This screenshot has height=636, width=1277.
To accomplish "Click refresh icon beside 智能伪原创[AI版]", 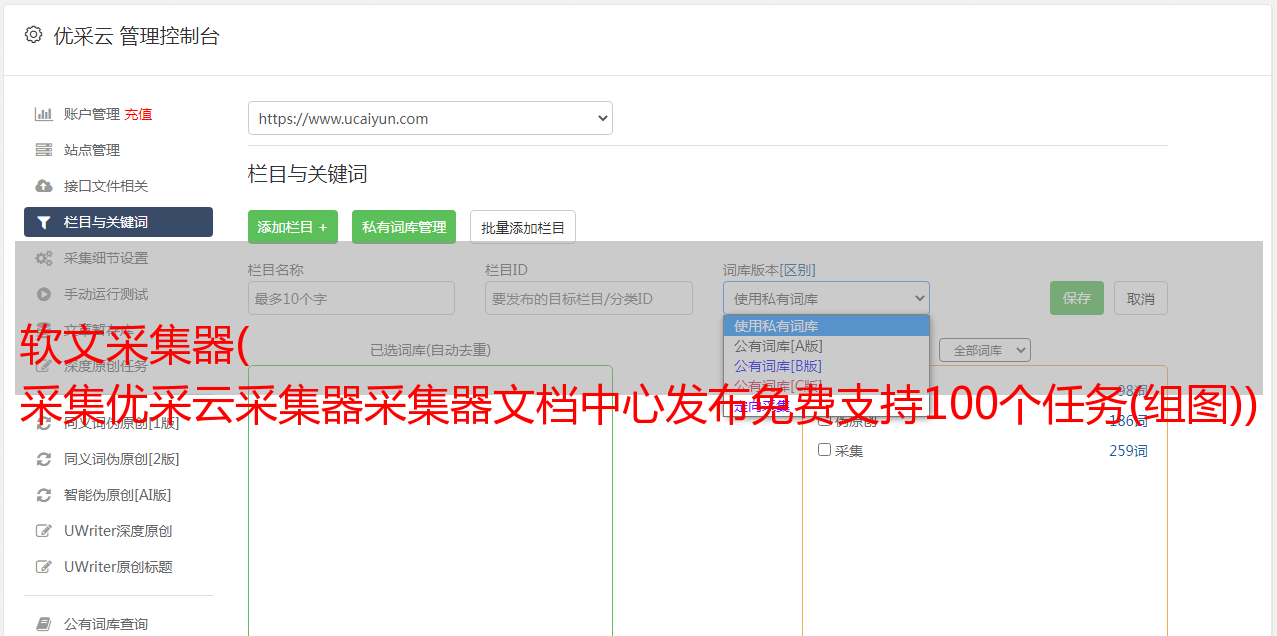I will [x=44, y=495].
